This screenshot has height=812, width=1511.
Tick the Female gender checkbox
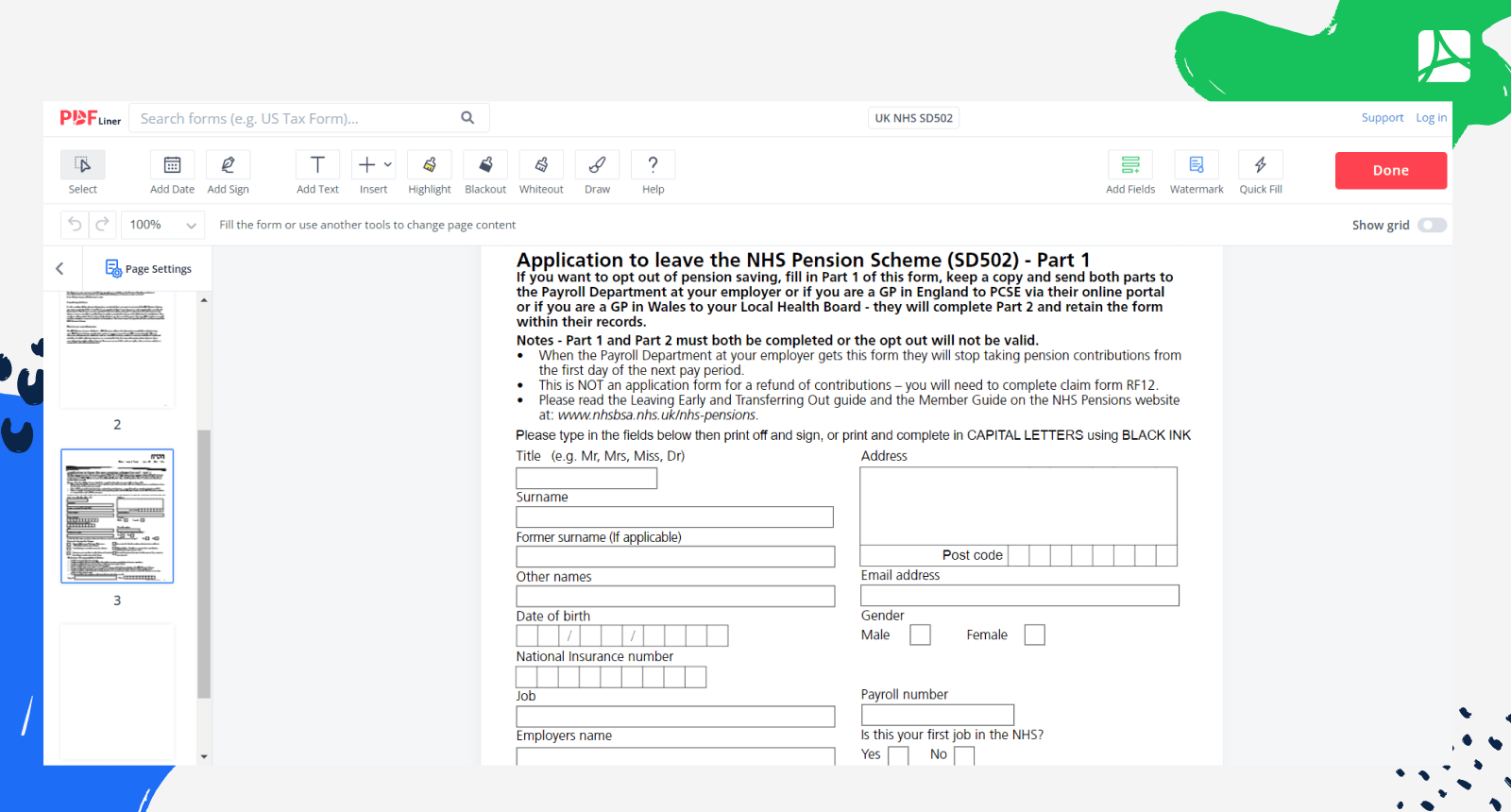(x=1034, y=635)
